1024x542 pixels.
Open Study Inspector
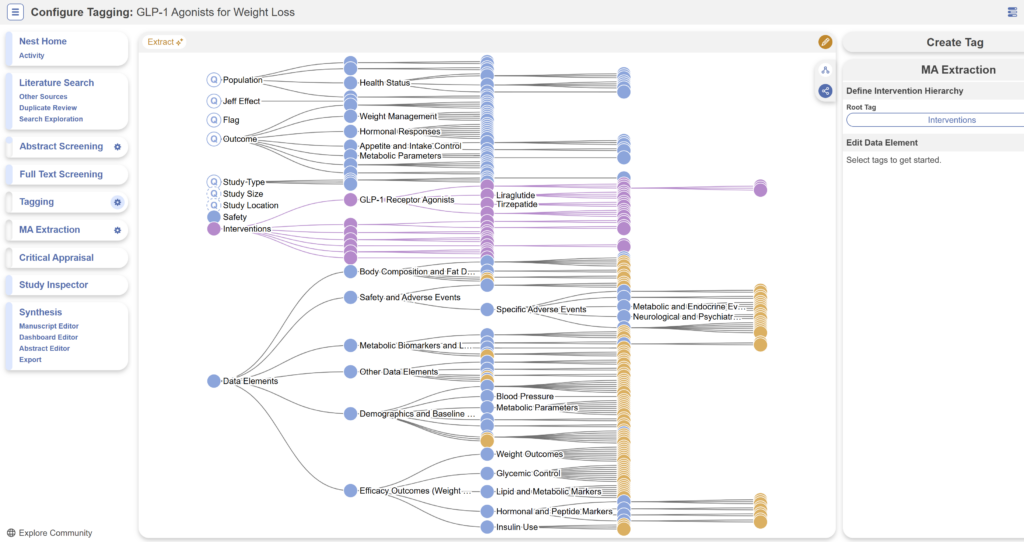click(x=54, y=285)
